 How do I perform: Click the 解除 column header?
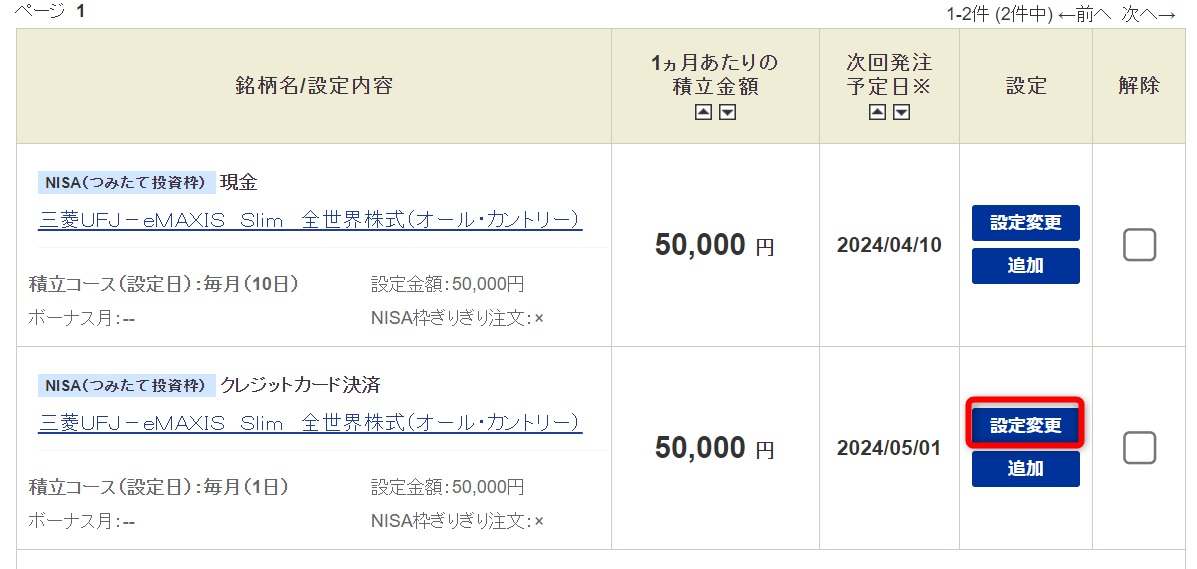(x=1139, y=86)
